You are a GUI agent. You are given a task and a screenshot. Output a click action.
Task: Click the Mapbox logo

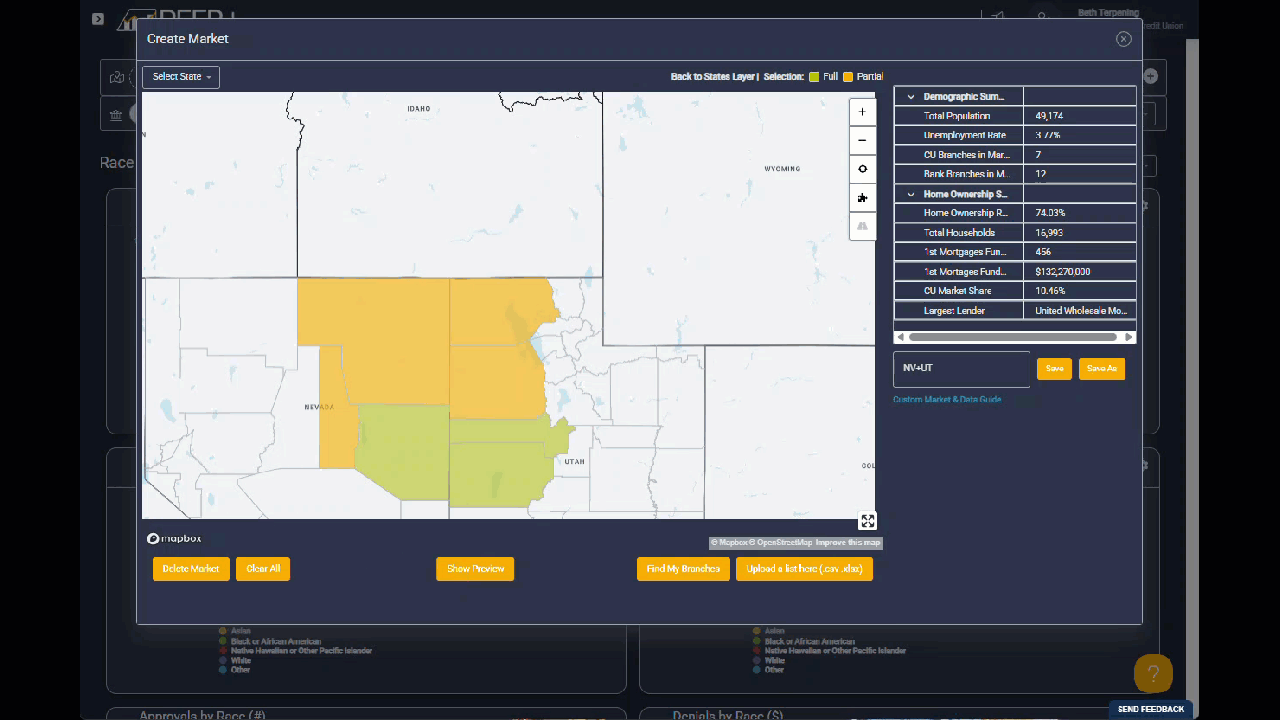(x=174, y=538)
